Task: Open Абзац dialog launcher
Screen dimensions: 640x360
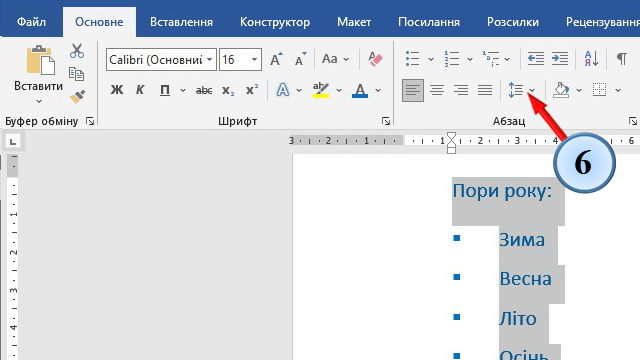Action: coord(633,121)
